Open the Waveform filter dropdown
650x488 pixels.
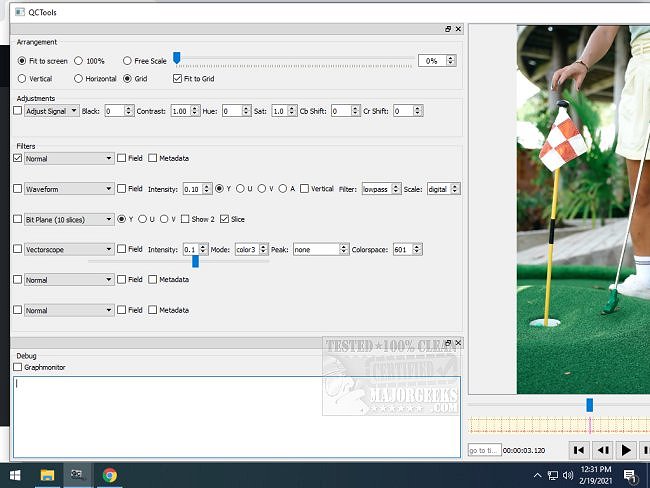(x=69, y=188)
